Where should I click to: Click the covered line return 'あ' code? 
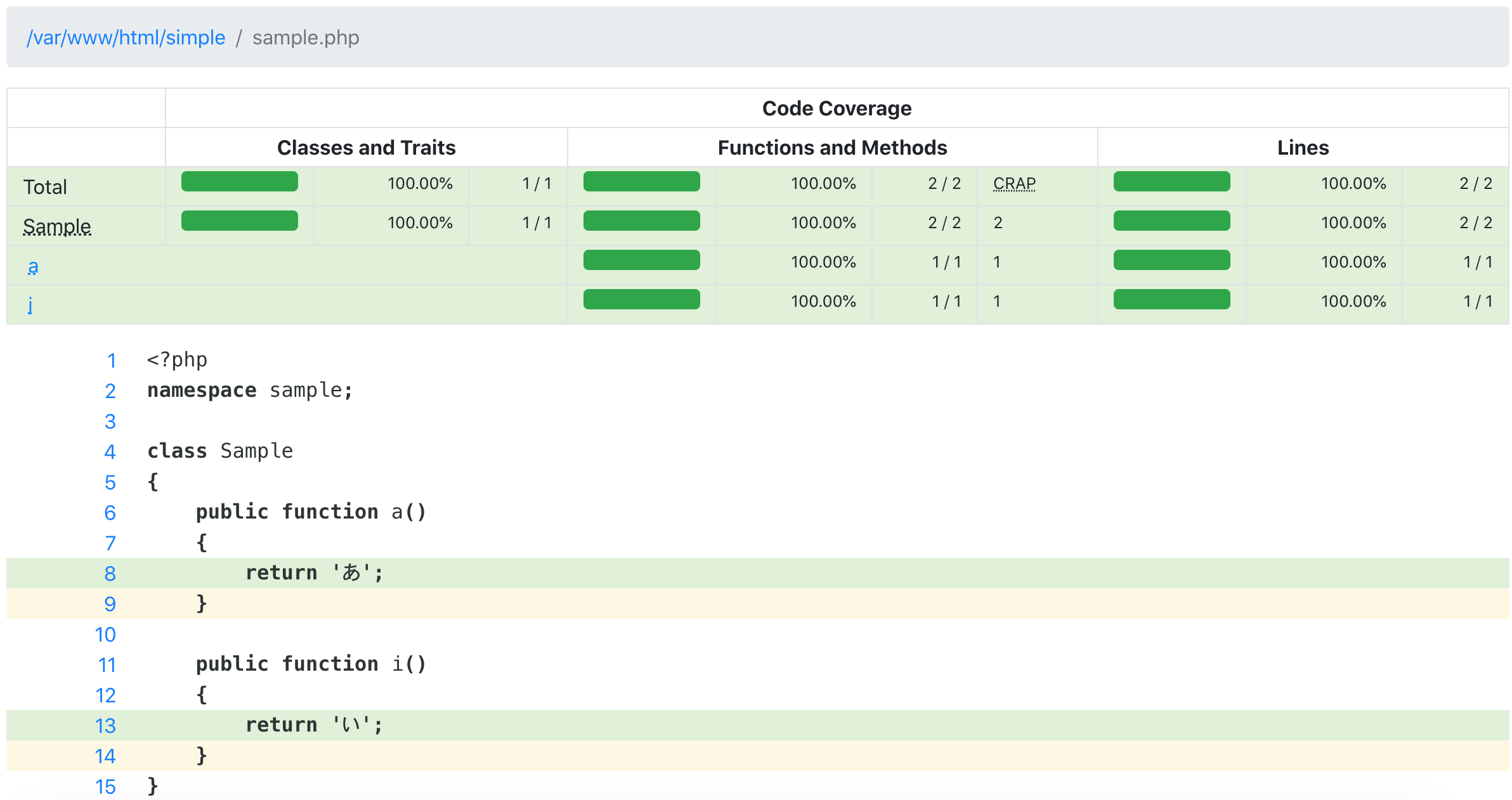[314, 572]
